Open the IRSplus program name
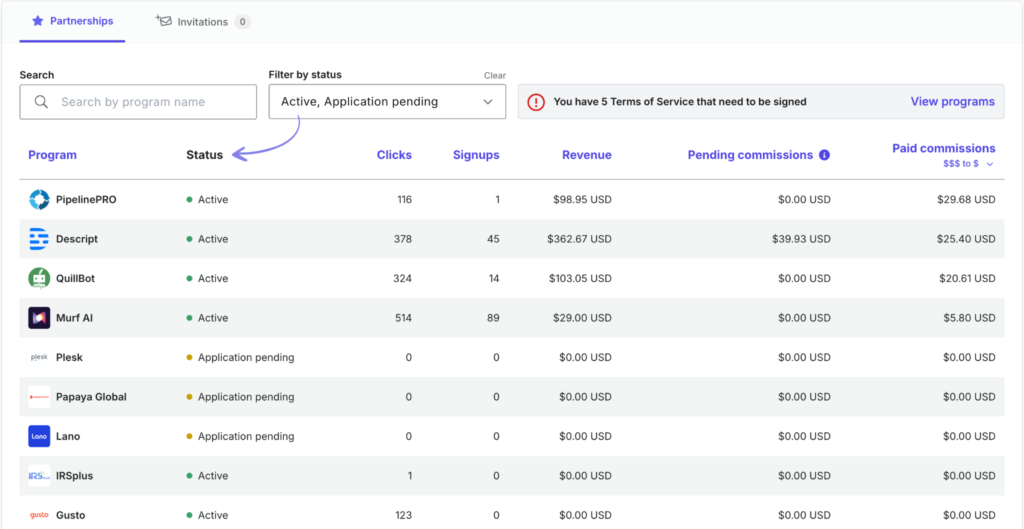 pyautogui.click(x=74, y=475)
